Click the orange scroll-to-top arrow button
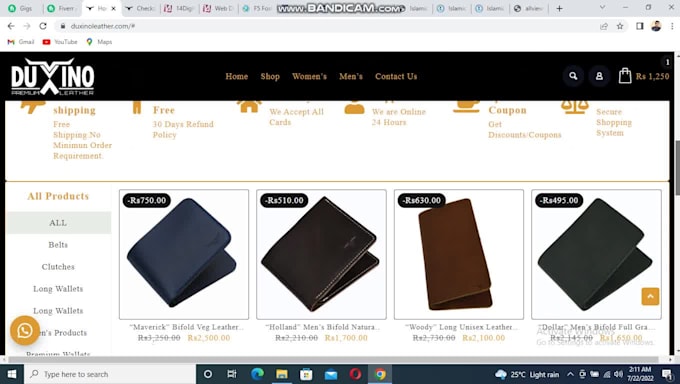 pos(650,296)
